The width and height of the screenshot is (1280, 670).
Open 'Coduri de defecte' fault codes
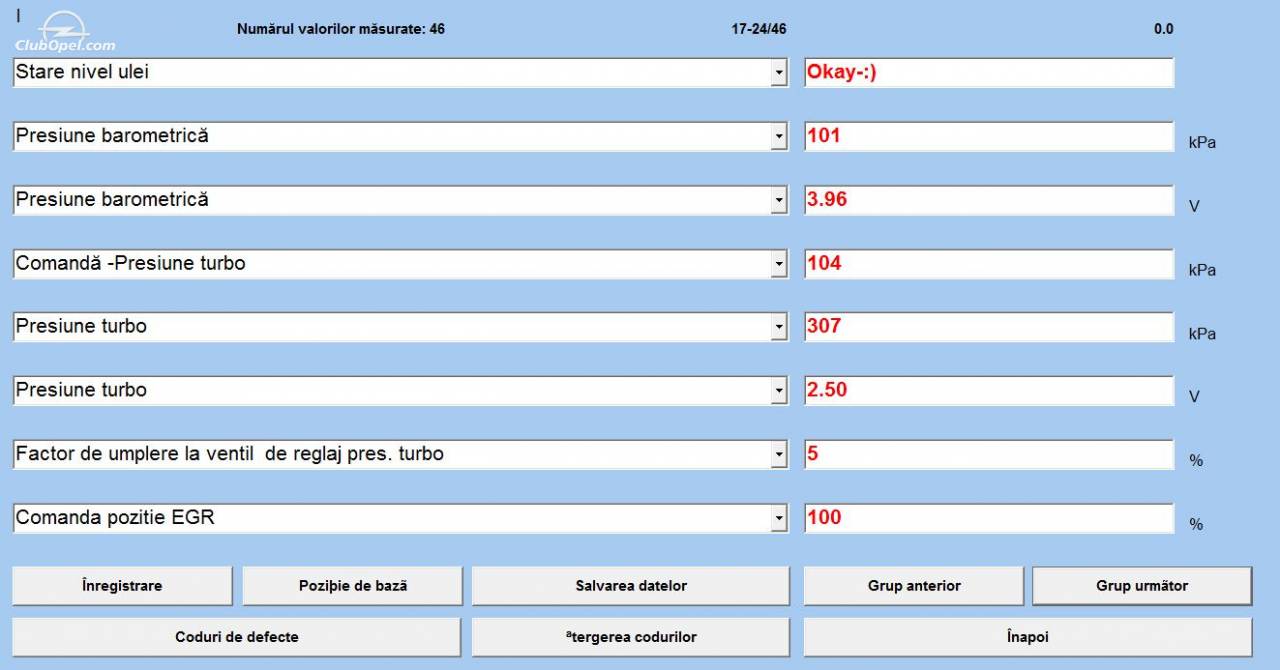237,637
